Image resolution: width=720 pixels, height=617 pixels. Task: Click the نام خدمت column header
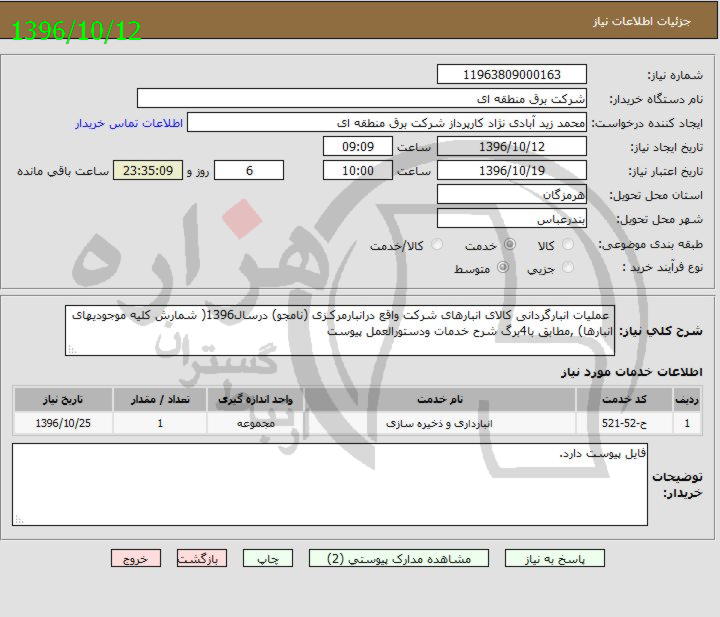click(439, 399)
